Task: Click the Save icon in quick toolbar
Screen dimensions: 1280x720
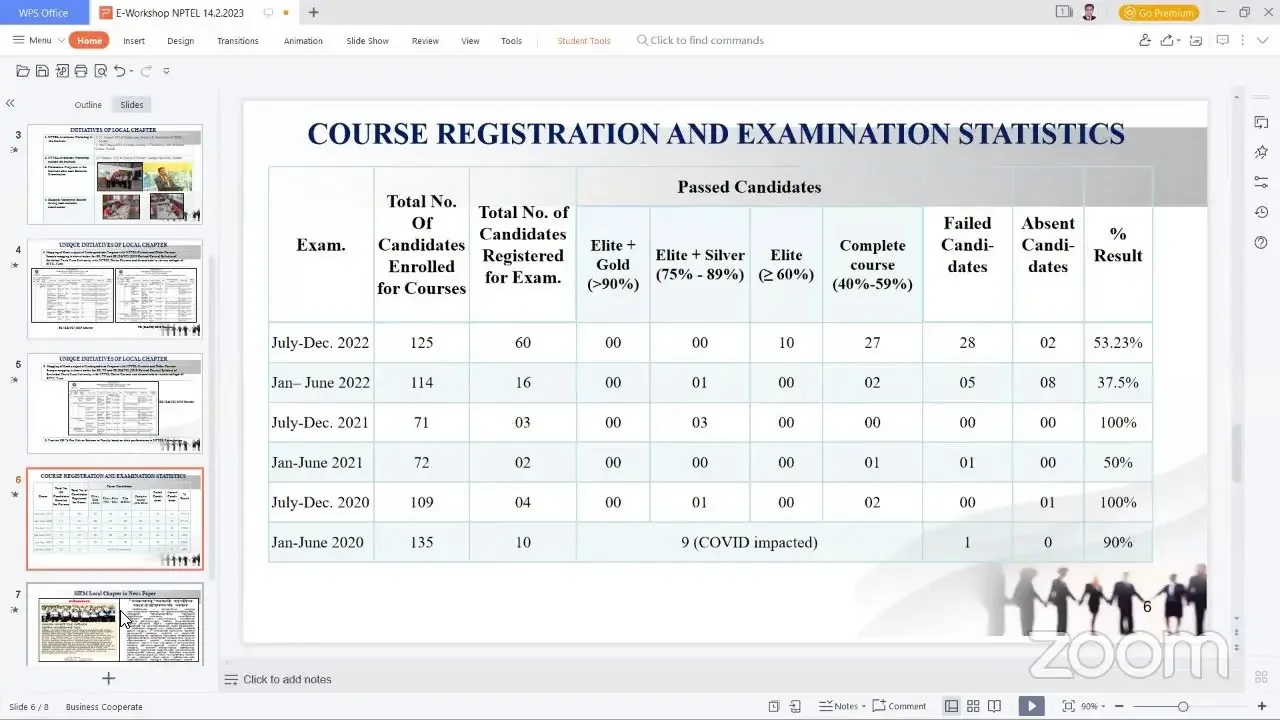Action: [x=42, y=71]
